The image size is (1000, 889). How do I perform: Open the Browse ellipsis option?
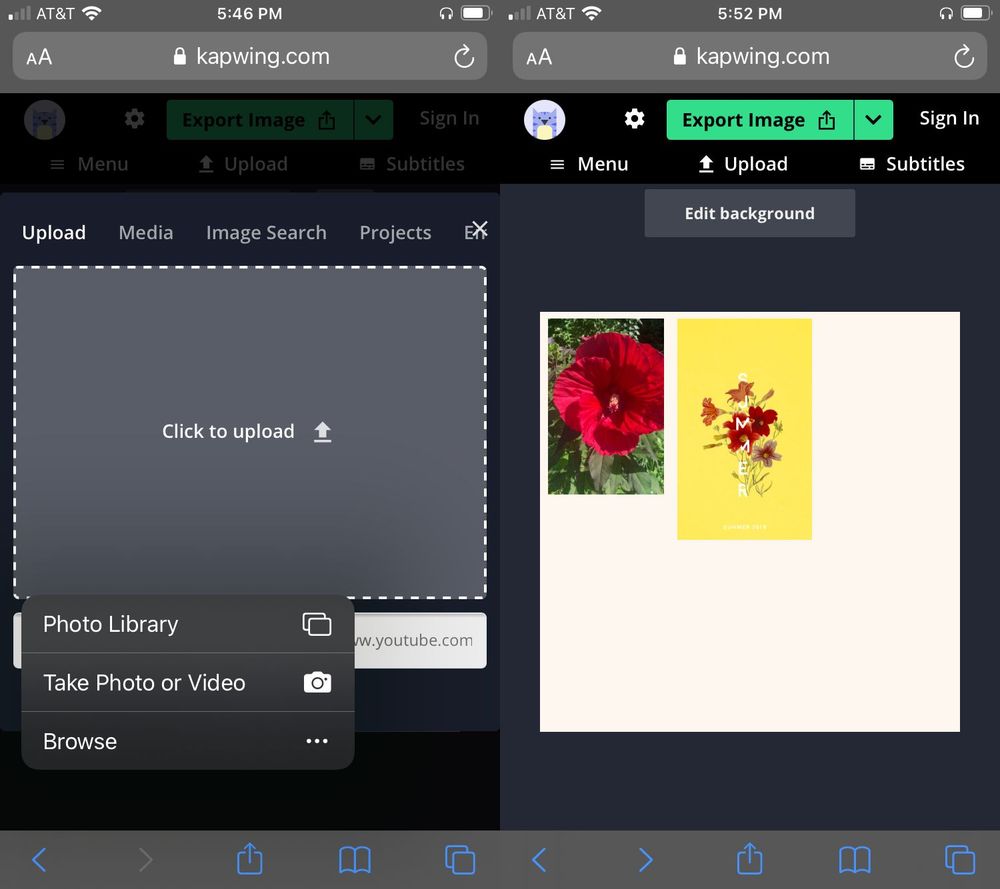coord(317,741)
